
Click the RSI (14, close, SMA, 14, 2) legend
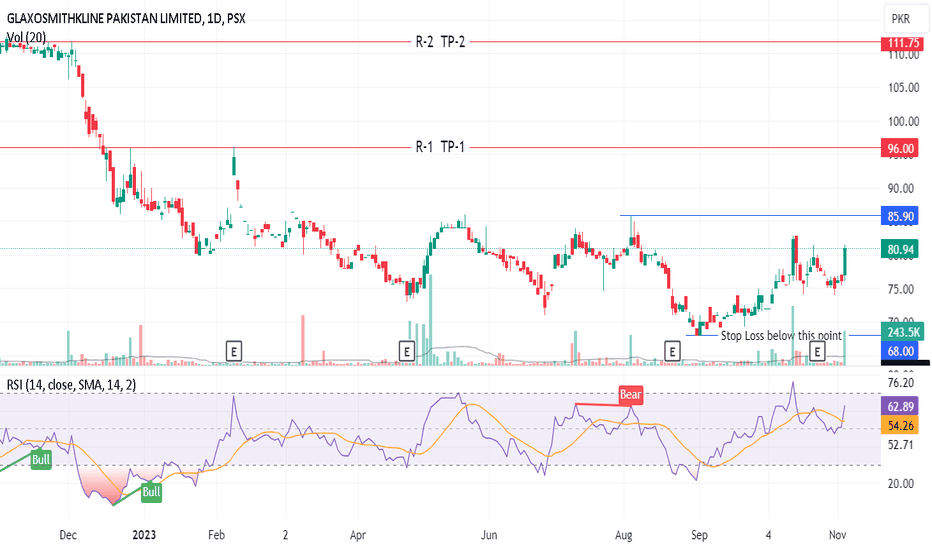click(71, 385)
